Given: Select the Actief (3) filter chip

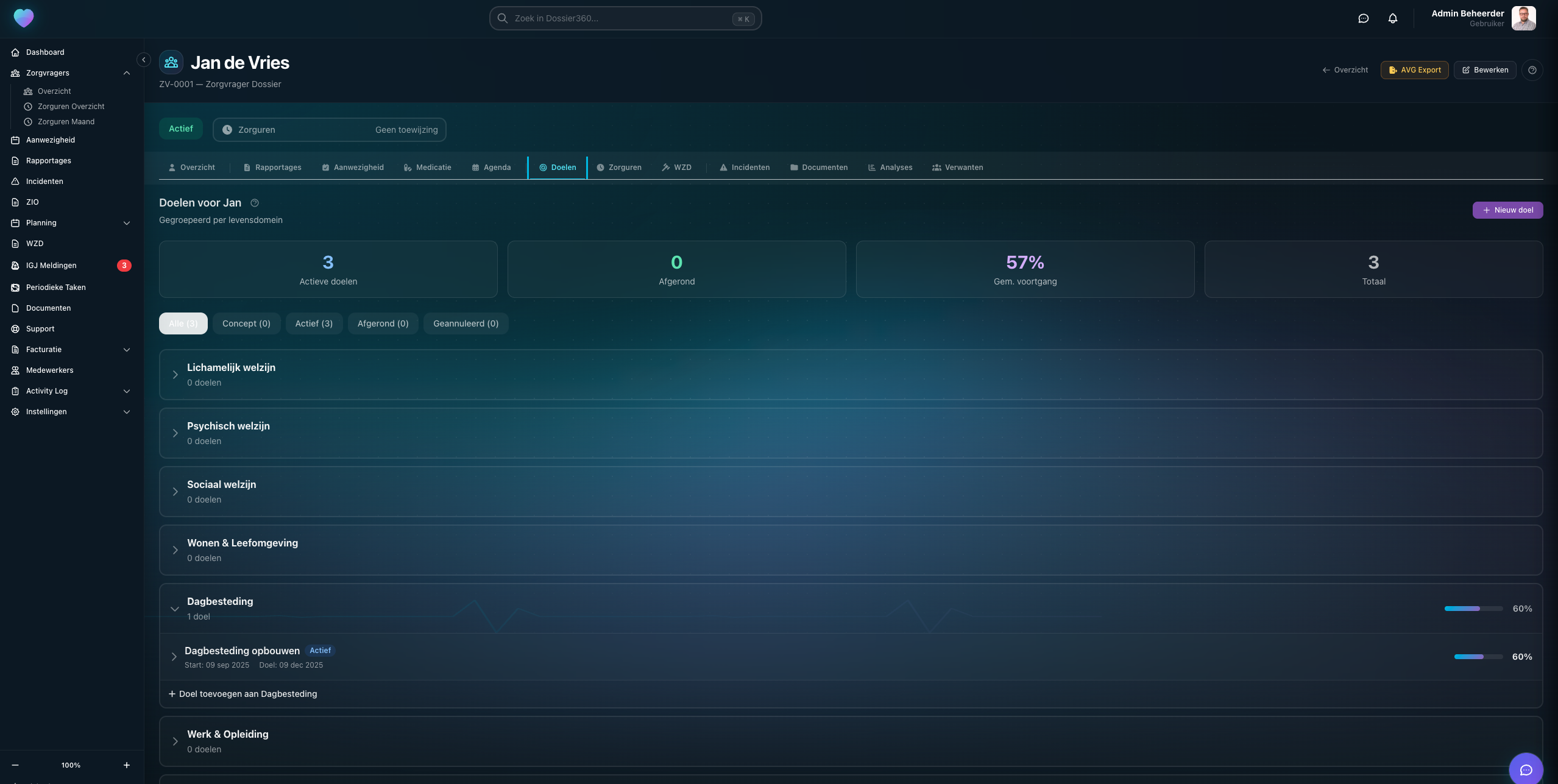Looking at the screenshot, I should [314, 323].
